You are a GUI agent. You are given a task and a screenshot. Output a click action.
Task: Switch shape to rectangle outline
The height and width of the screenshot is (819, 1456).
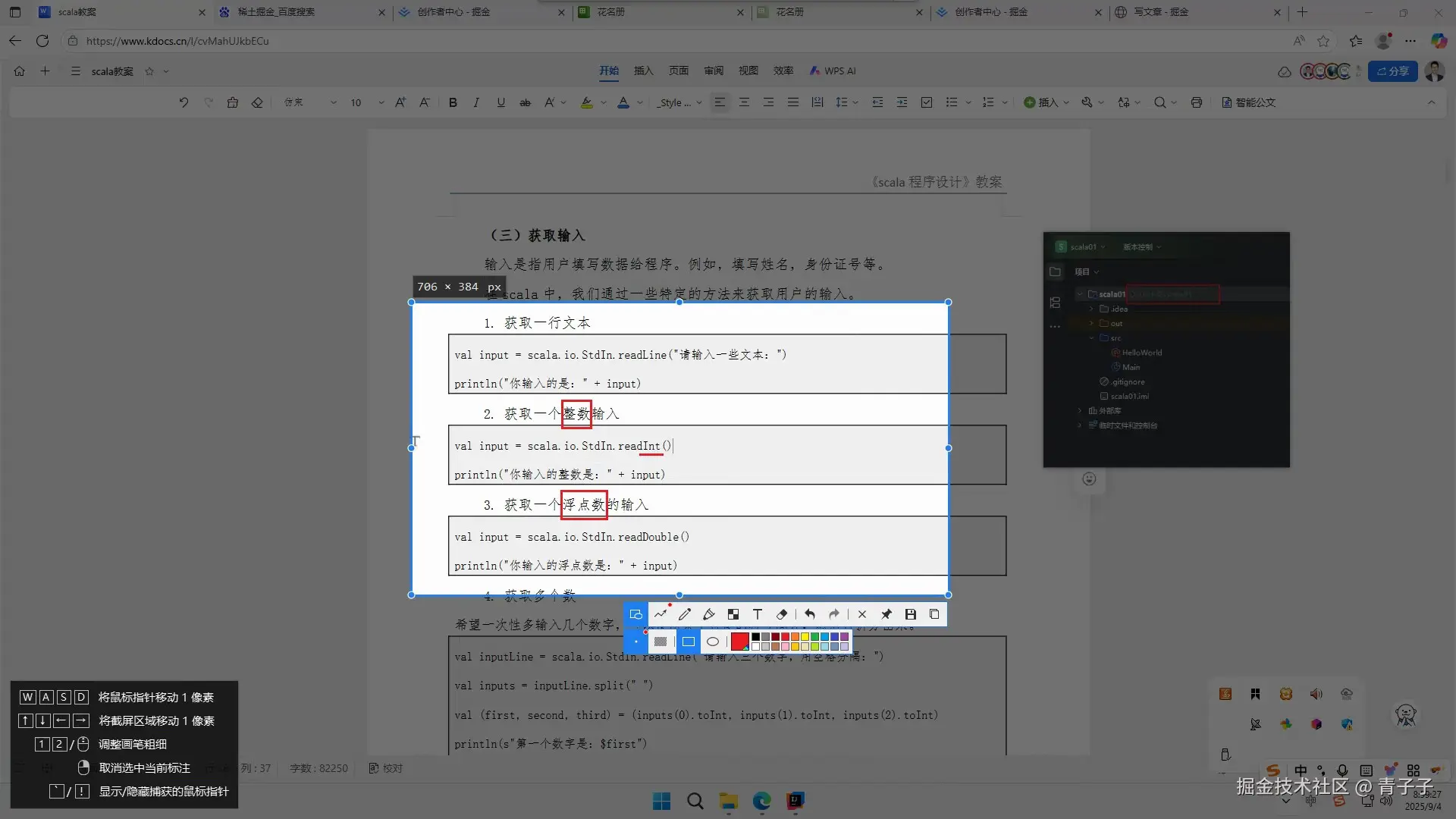point(688,642)
